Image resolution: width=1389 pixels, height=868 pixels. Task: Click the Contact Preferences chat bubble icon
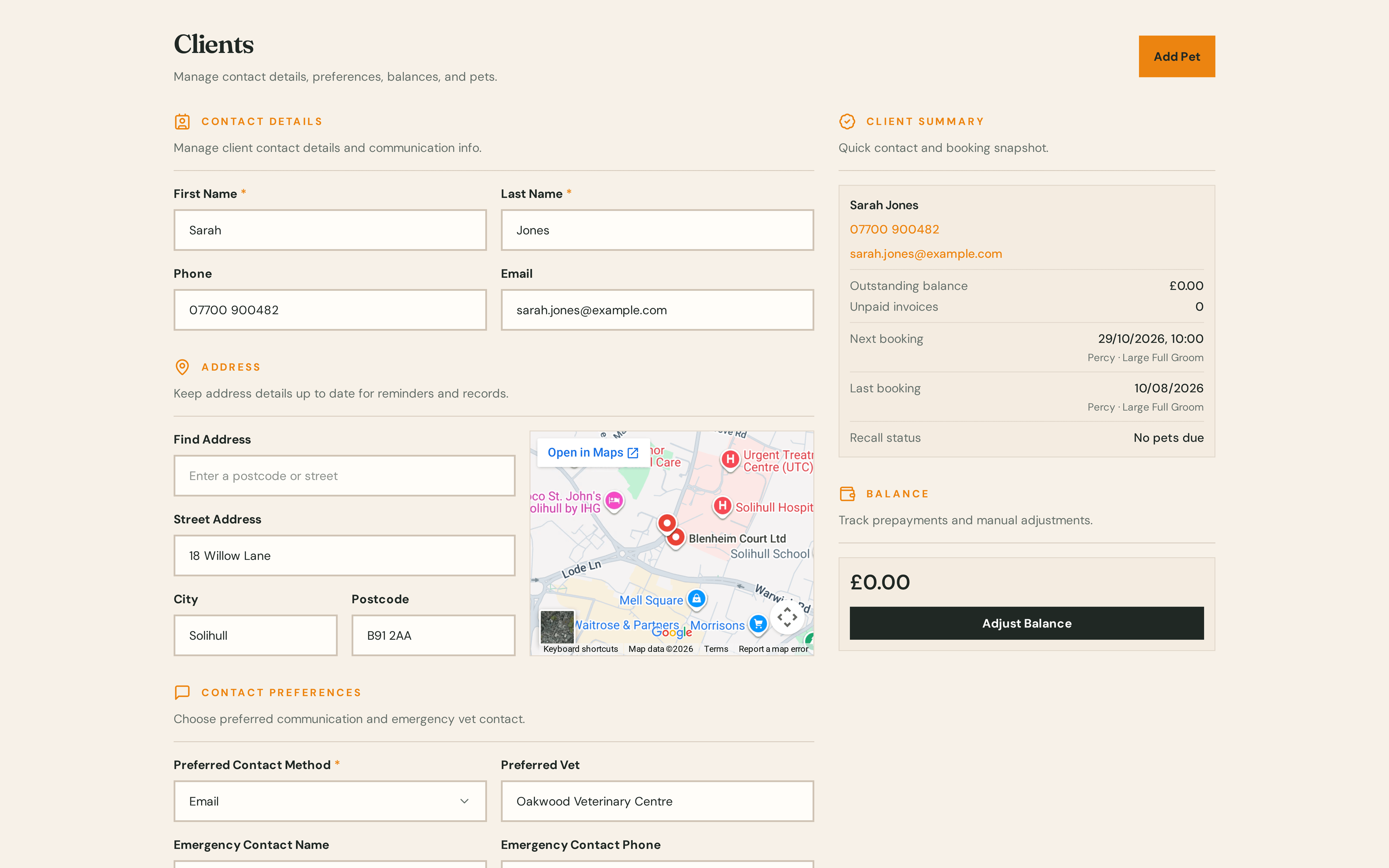[182, 692]
